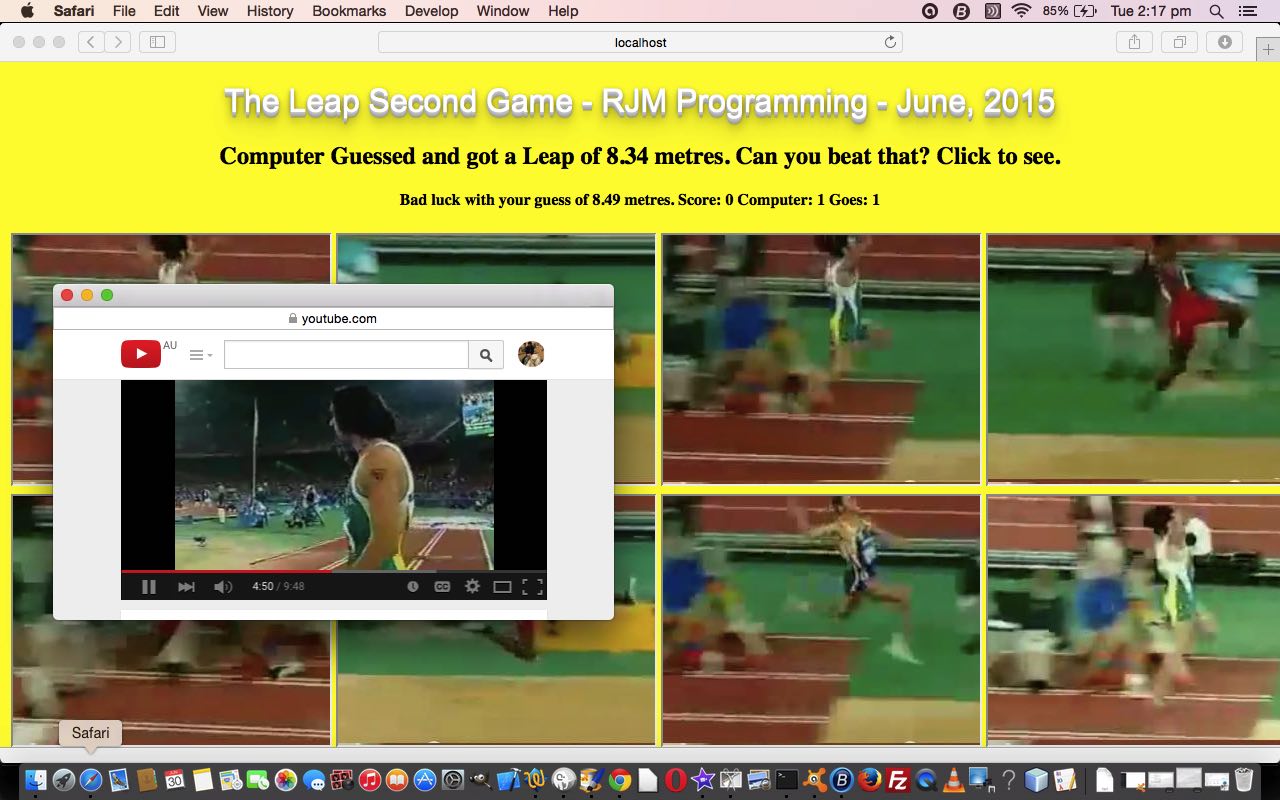Skip to next YouTube video
1280x800 pixels.
click(x=186, y=586)
